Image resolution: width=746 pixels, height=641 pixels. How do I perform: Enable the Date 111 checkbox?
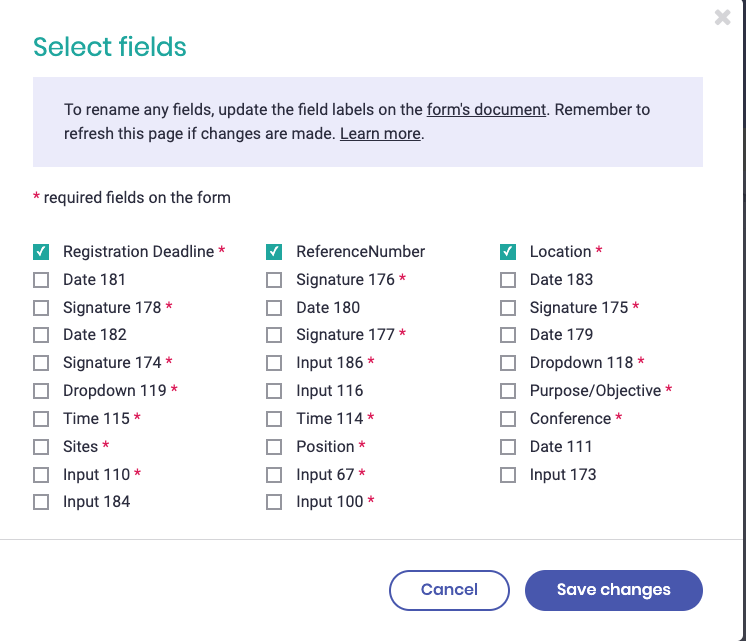[508, 447]
